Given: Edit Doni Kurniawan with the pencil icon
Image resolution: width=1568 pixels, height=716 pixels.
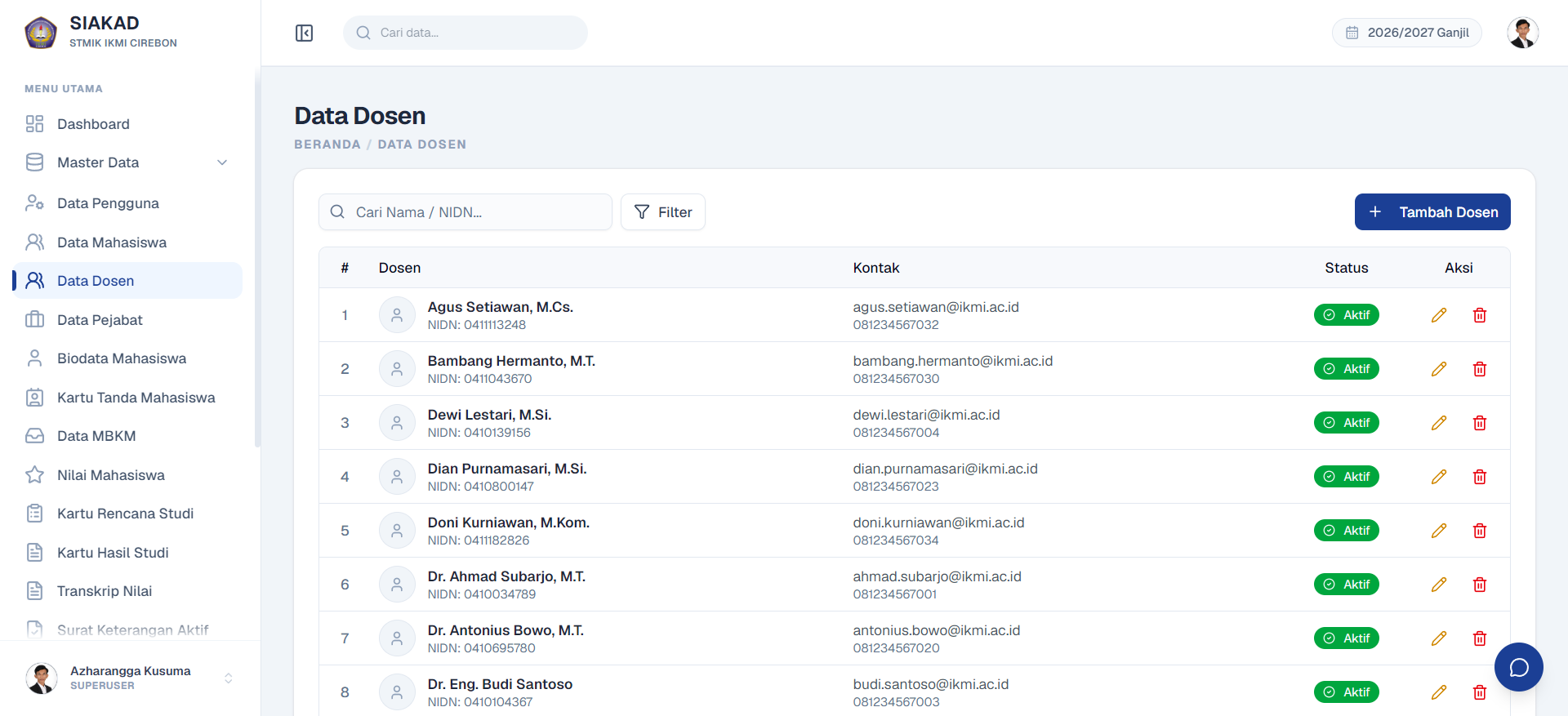Looking at the screenshot, I should 1439,531.
